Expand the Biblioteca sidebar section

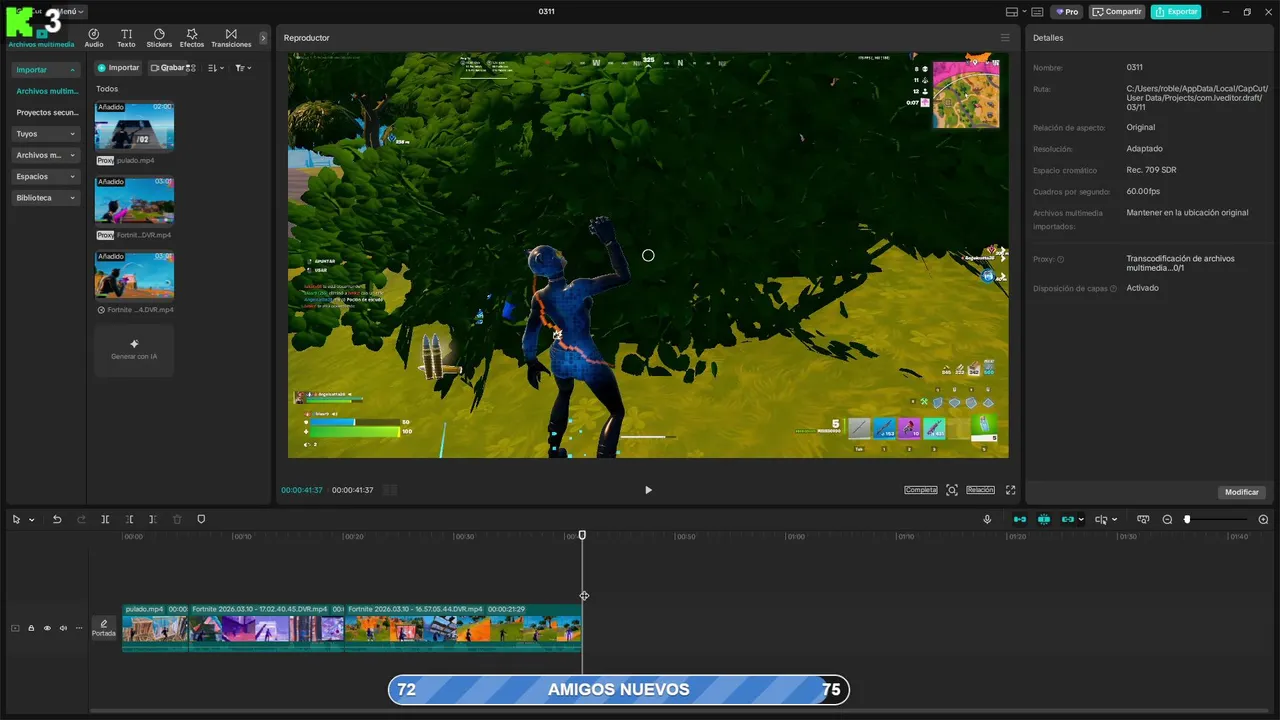[x=46, y=198]
